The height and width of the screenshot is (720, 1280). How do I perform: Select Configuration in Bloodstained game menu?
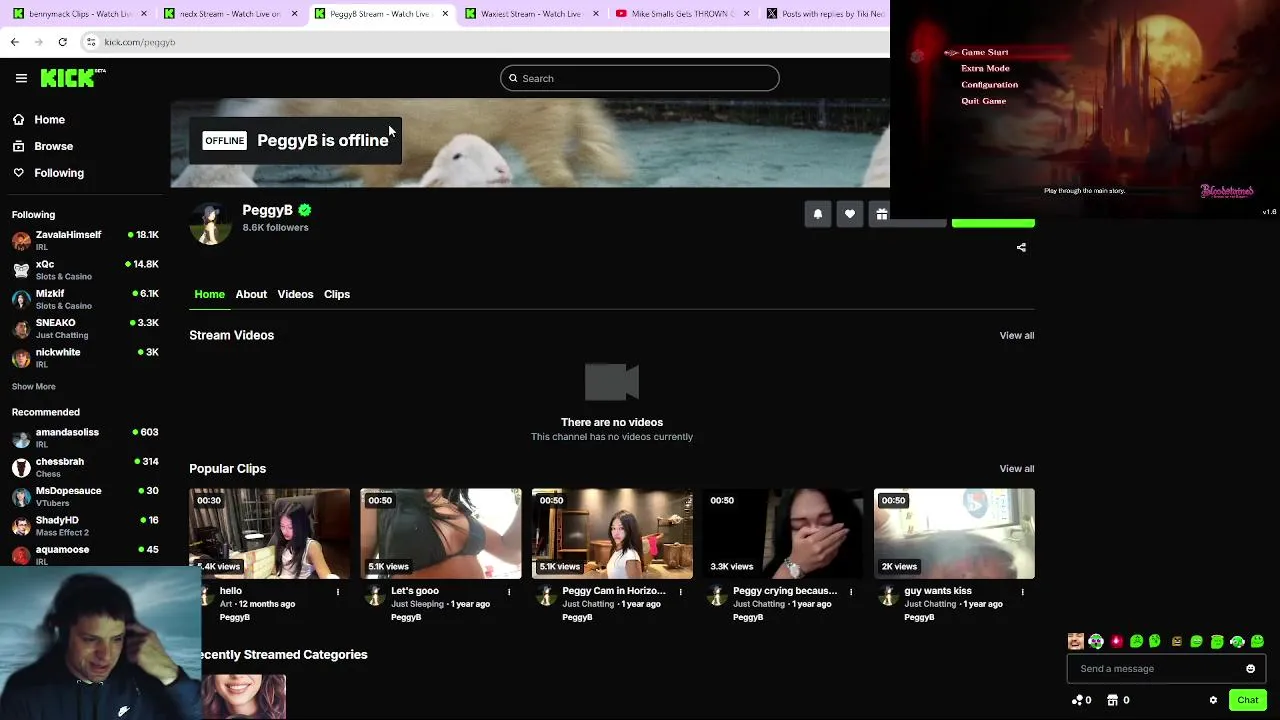[989, 85]
